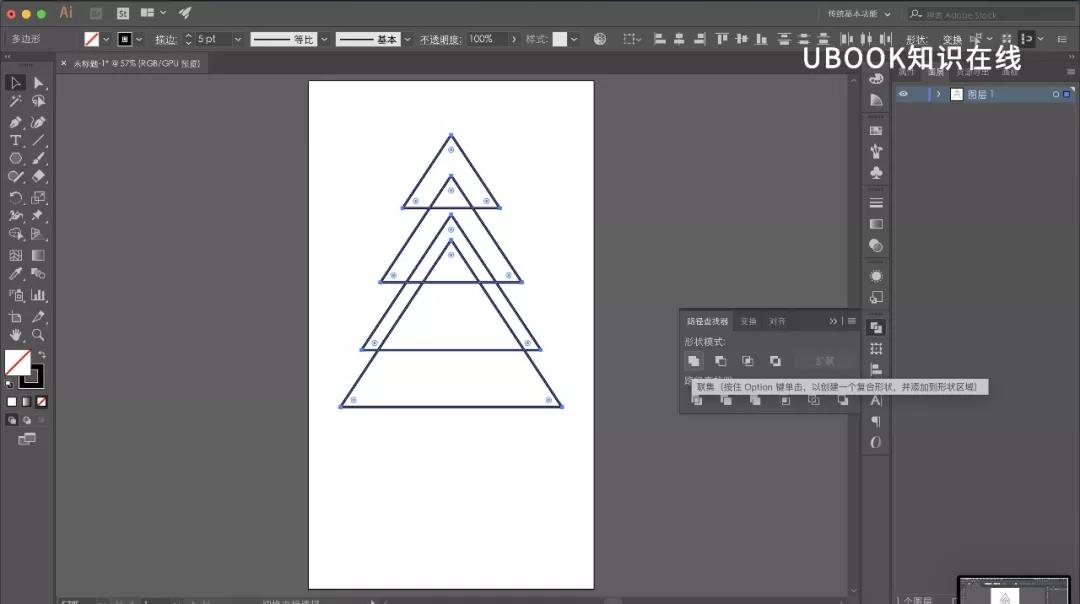Select the Paintbrush tool
Image resolution: width=1080 pixels, height=604 pixels.
[39, 158]
